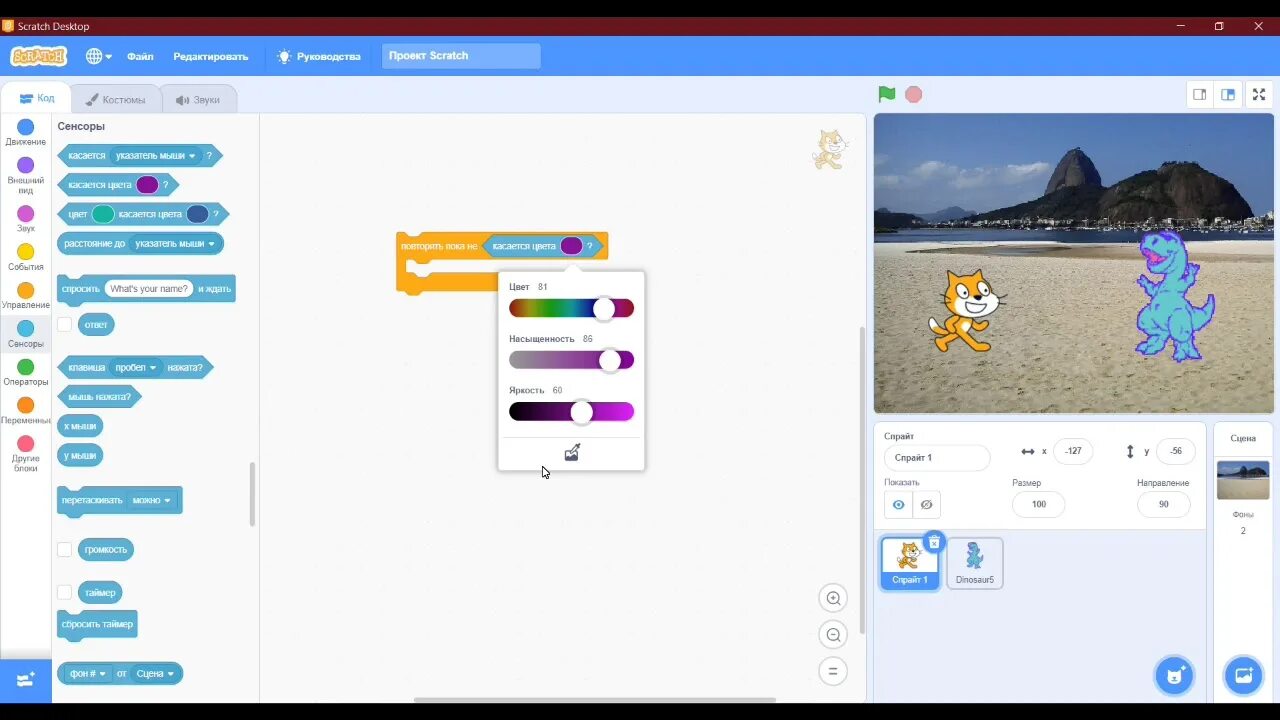Viewport: 1280px width, 720px height.
Task: Switch to large stage layout
Action: tap(1228, 94)
